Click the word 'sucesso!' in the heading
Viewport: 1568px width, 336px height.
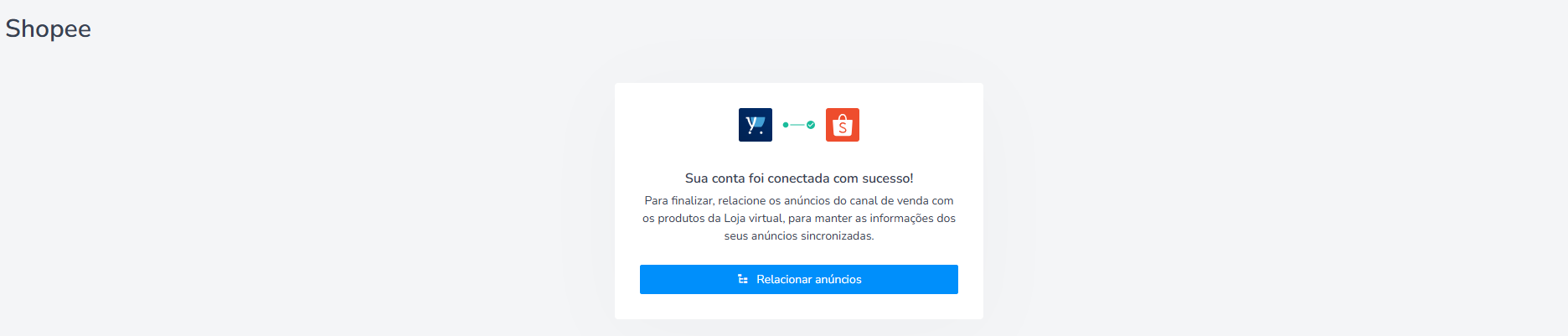888,178
